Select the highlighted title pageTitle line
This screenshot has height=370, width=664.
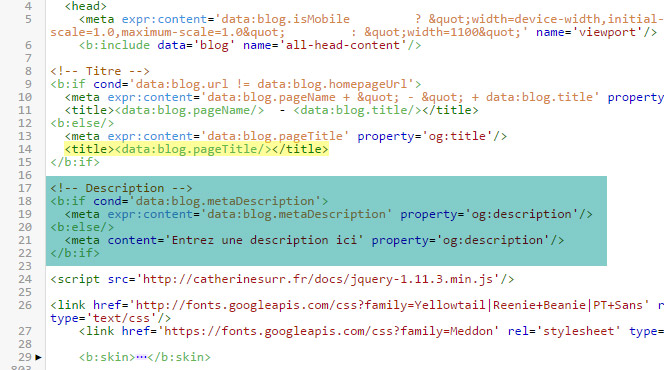point(196,149)
